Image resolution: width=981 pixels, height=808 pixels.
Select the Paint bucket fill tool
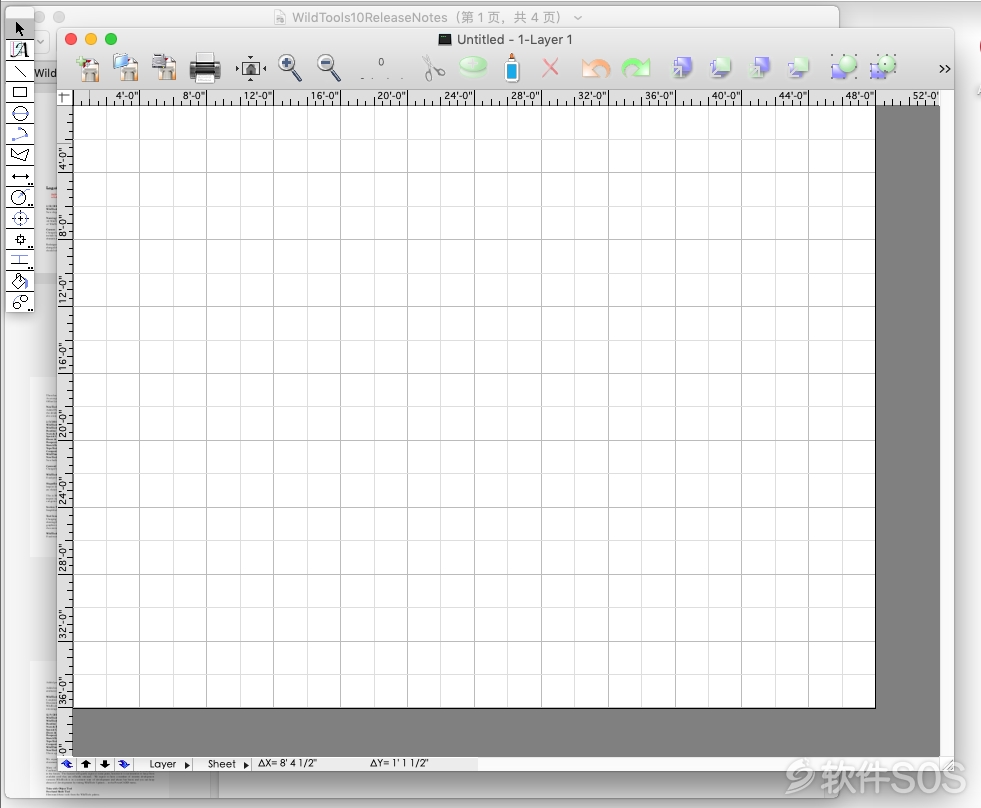19,282
